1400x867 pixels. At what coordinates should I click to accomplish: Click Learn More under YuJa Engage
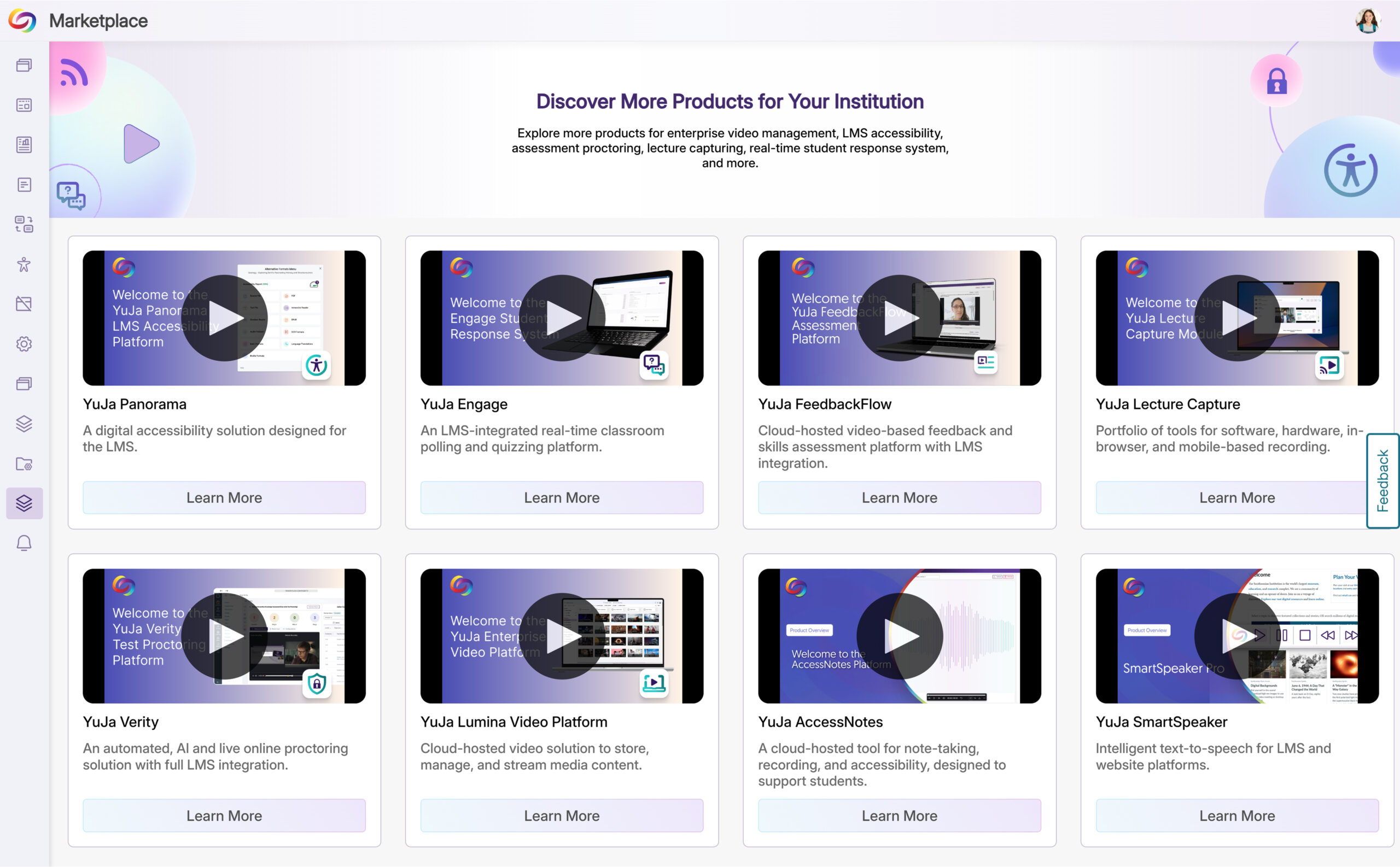(x=562, y=497)
